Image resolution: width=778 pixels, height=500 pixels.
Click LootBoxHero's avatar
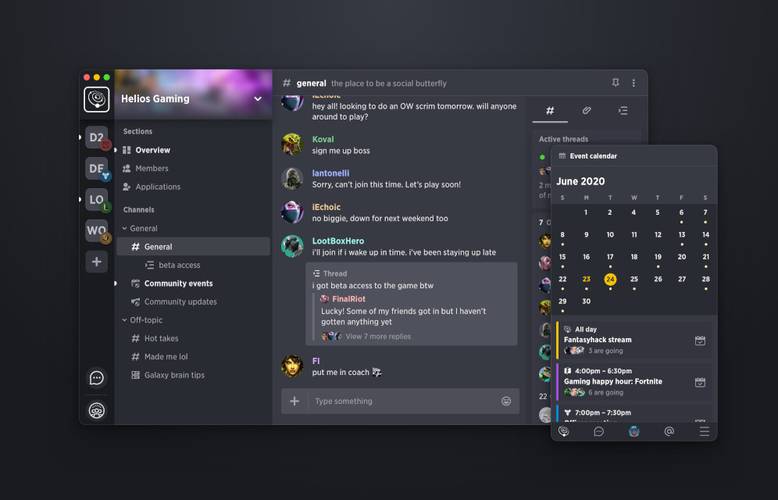click(292, 246)
